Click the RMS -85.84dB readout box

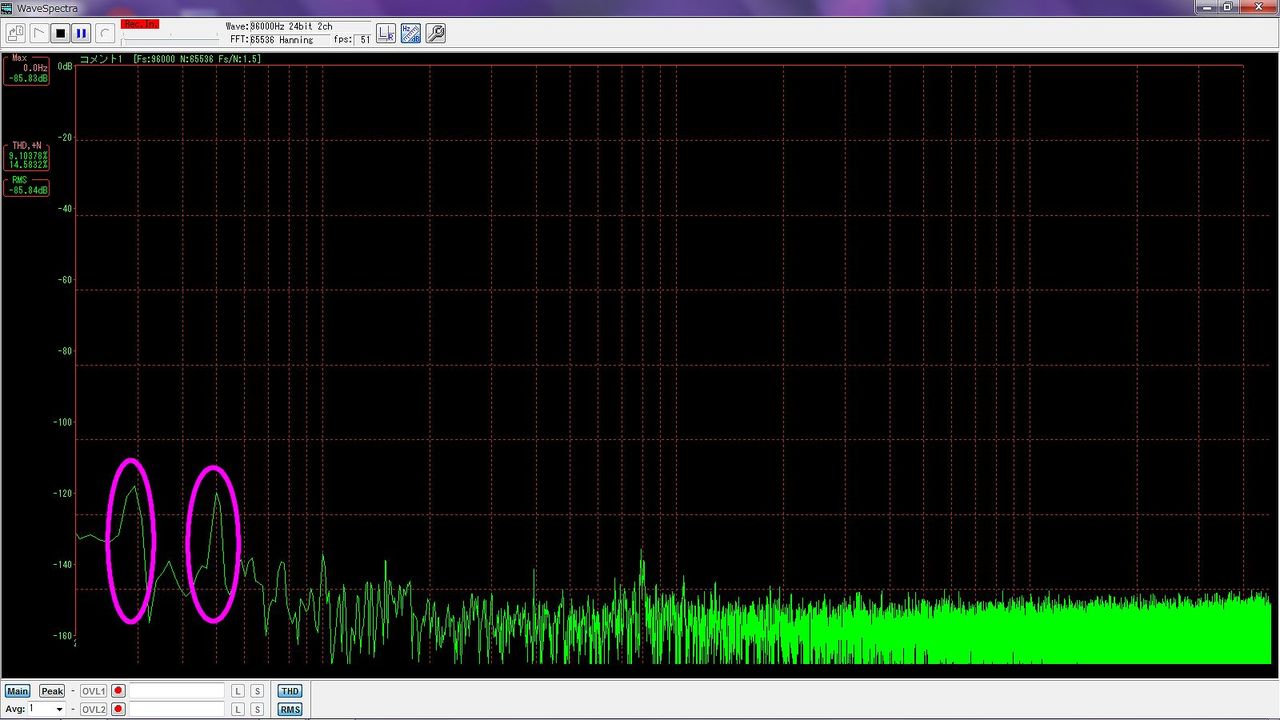pos(27,186)
